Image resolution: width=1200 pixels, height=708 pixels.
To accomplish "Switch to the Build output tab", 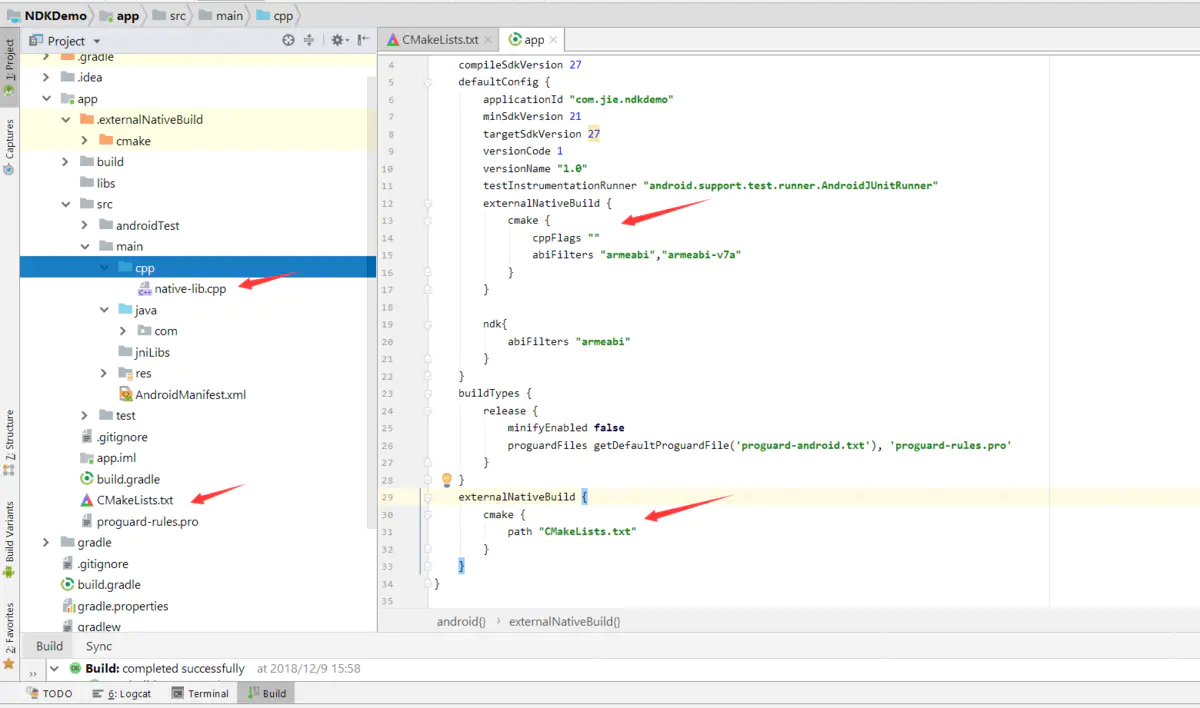I will coord(50,646).
